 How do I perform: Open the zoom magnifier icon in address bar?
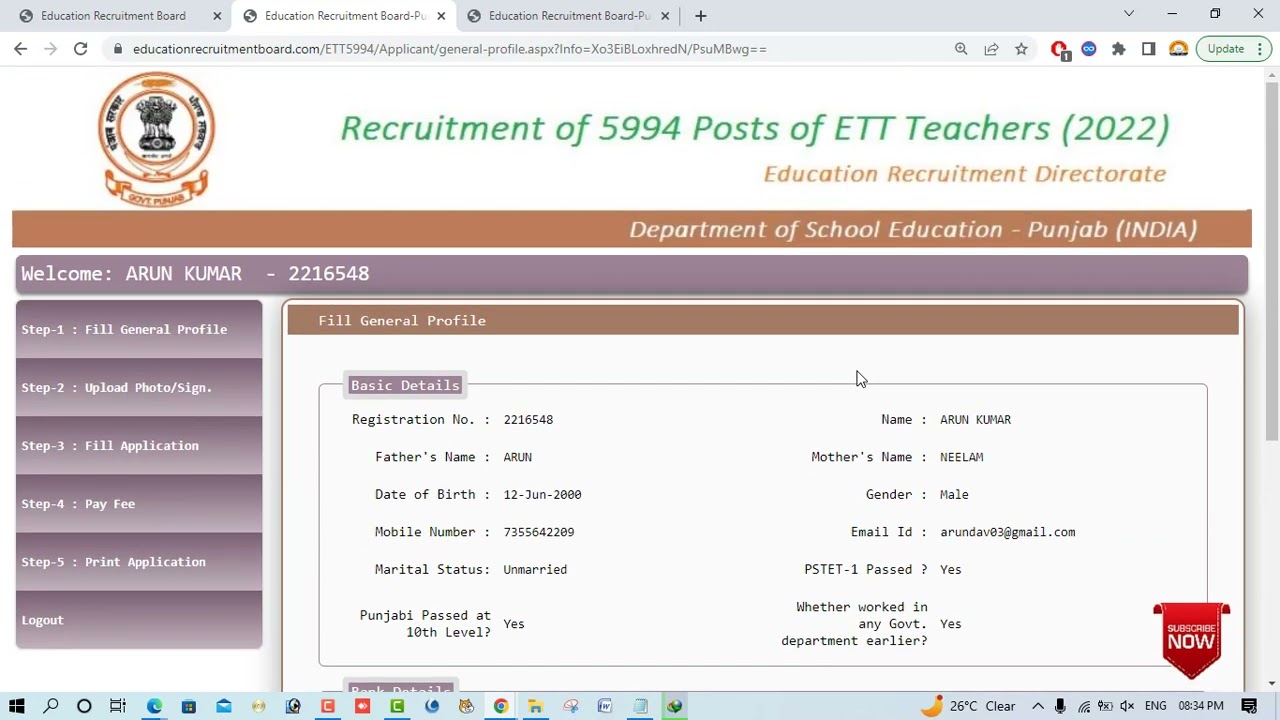[961, 49]
